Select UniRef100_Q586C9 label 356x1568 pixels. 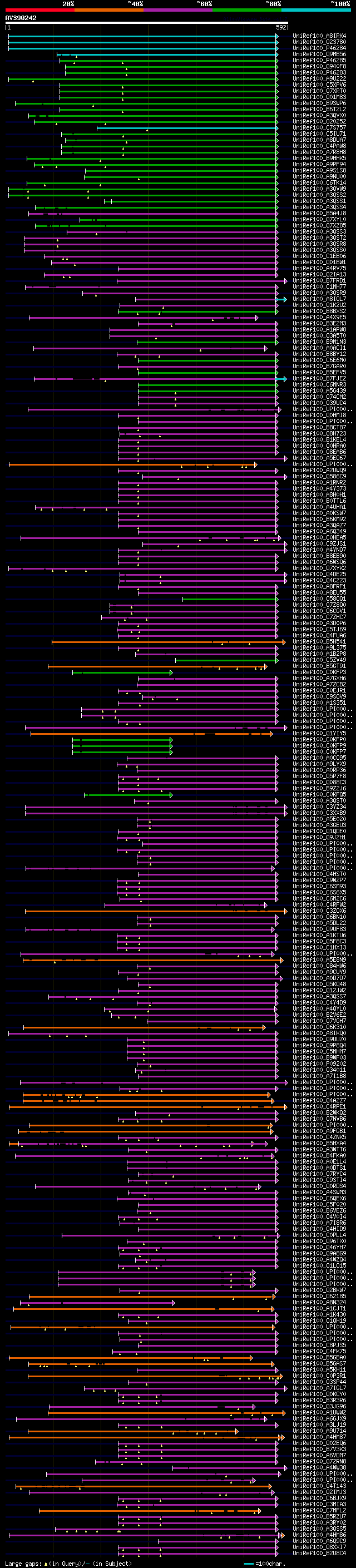click(x=319, y=477)
